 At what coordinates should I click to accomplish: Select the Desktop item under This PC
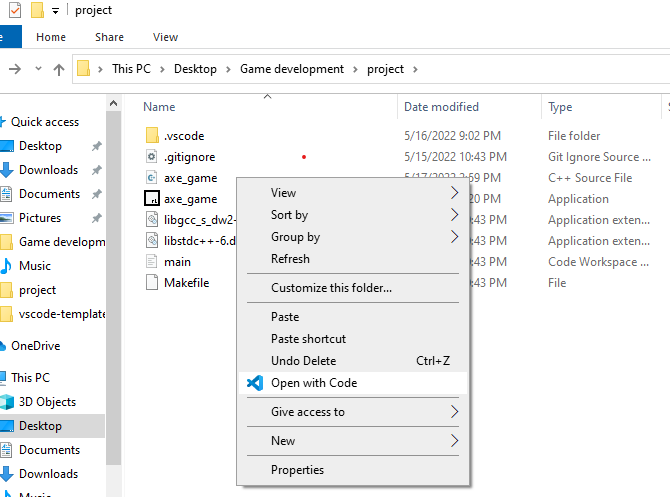40,426
